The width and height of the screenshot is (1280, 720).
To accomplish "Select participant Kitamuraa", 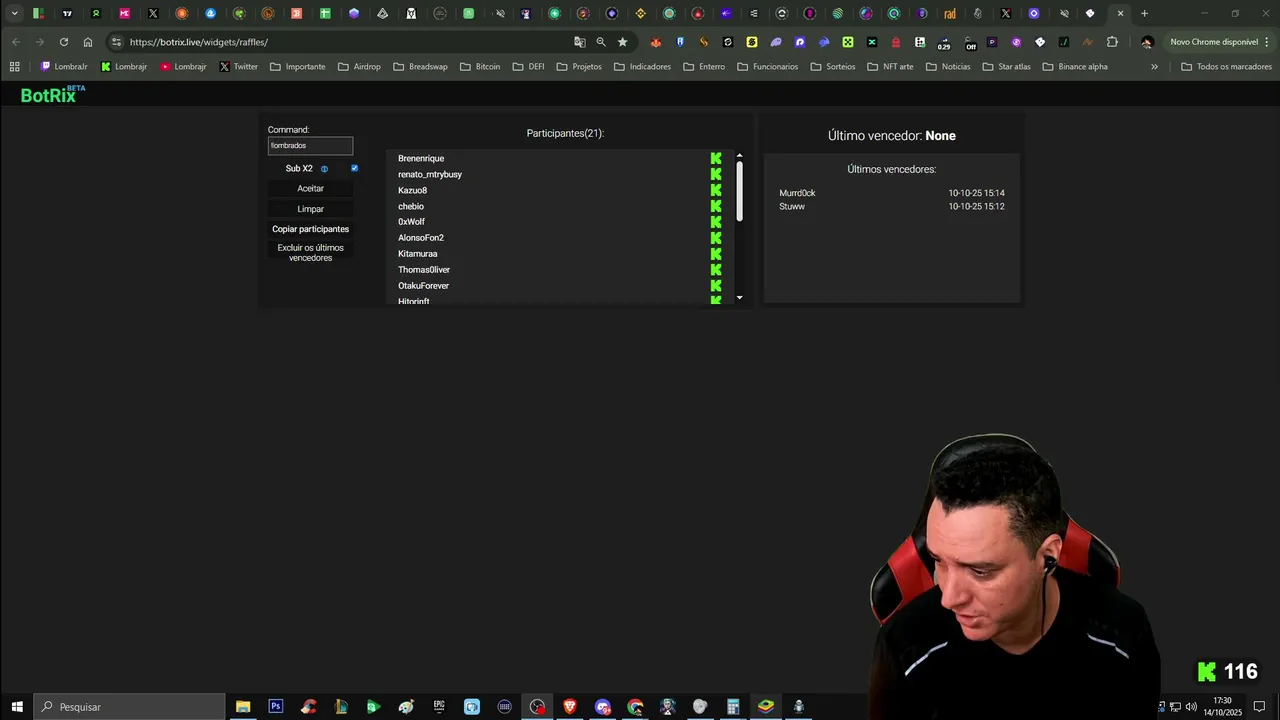I will pyautogui.click(x=418, y=254).
